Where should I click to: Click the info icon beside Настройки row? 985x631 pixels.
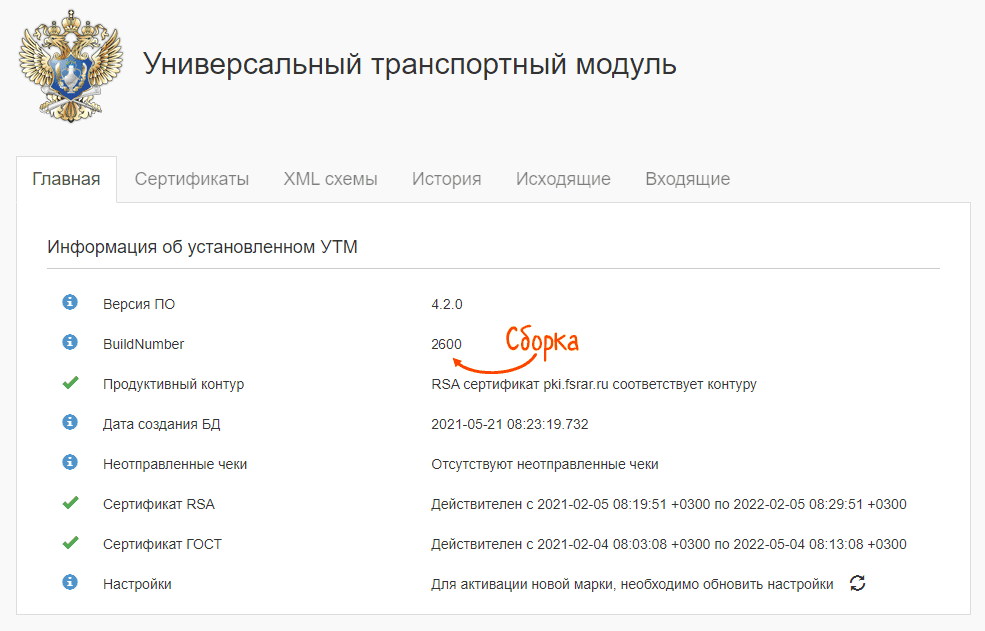pyautogui.click(x=70, y=583)
